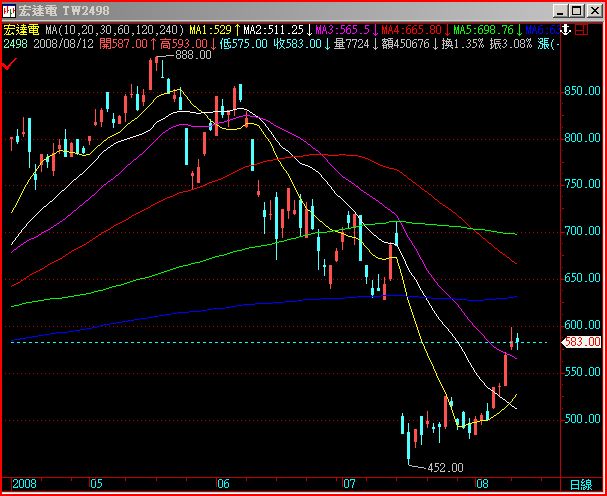This screenshot has height=496, width=607.
Task: Click the MA4:665.80 red indicator value
Action: (x=412, y=30)
